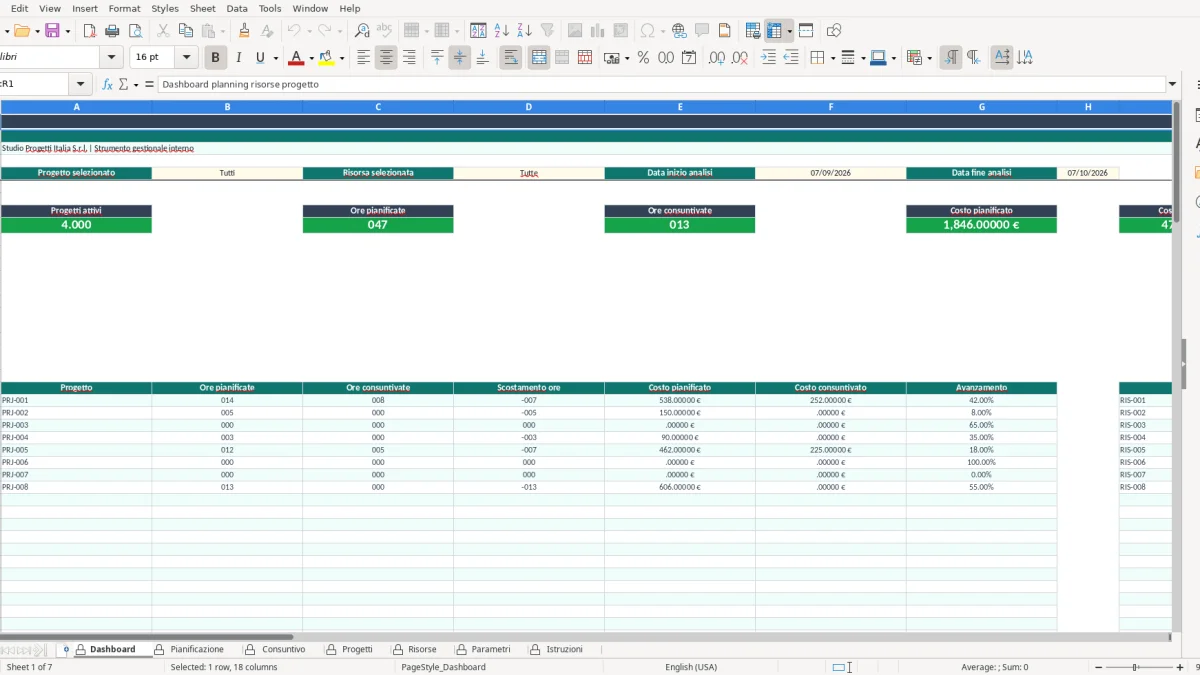Image resolution: width=1200 pixels, height=675 pixels.
Task: Toggle Align Left
Action: (x=363, y=58)
